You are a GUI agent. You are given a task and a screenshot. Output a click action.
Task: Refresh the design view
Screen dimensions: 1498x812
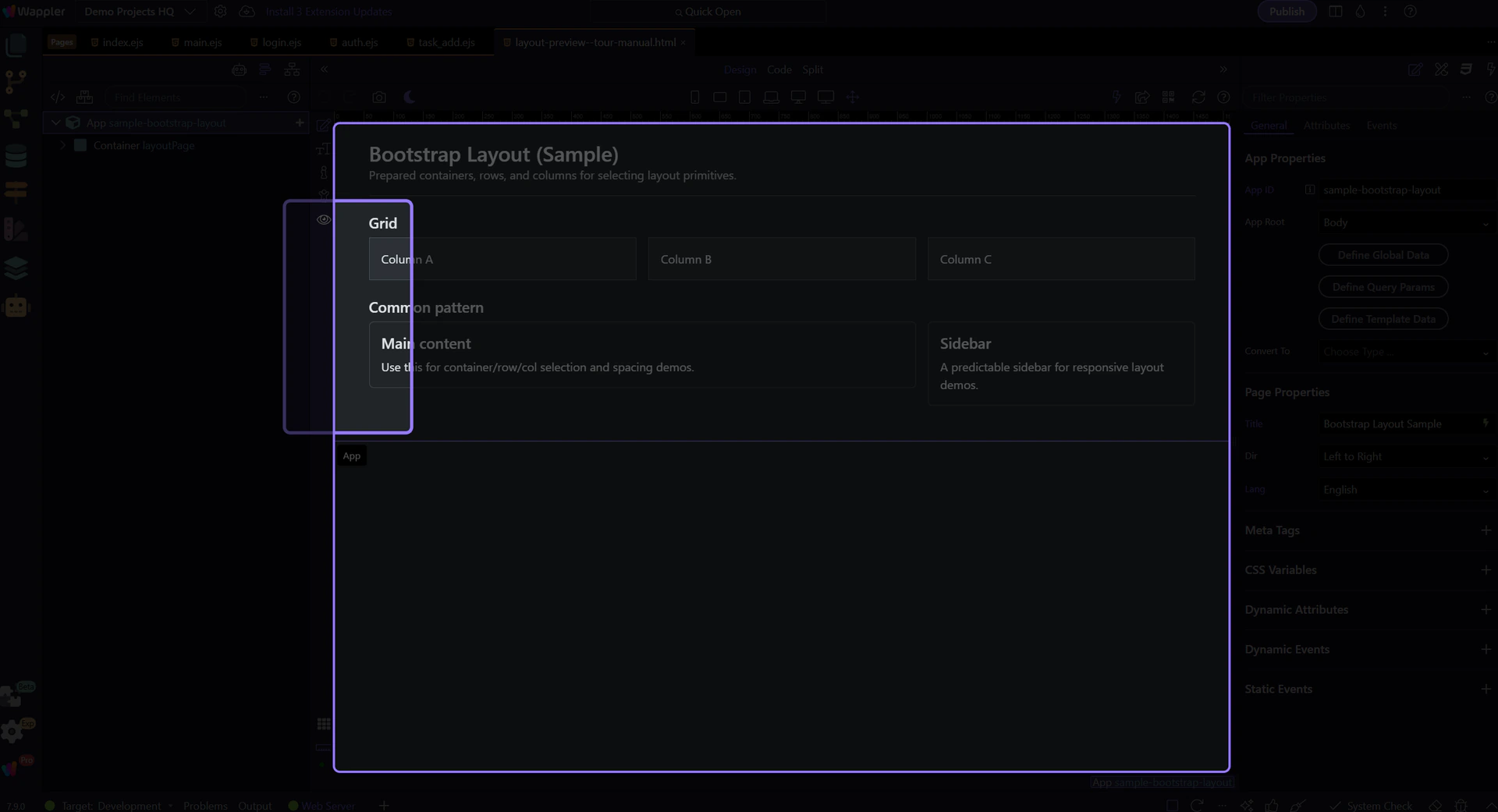pos(1198,97)
